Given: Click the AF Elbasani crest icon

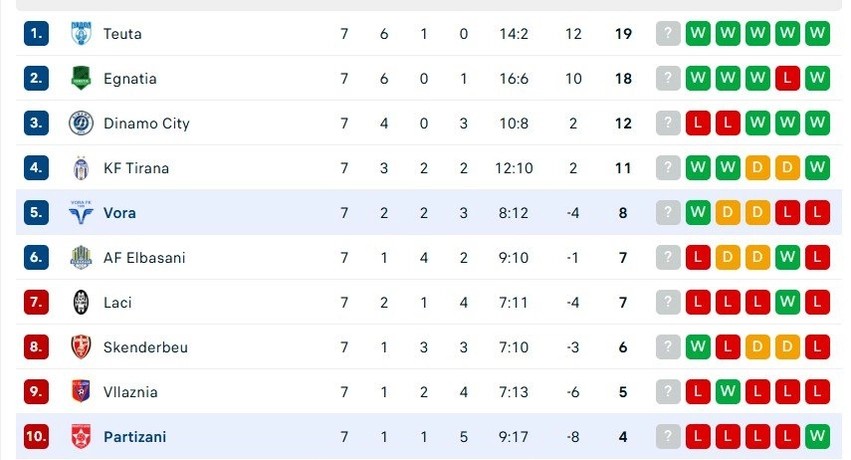Looking at the screenshot, I should point(81,257).
